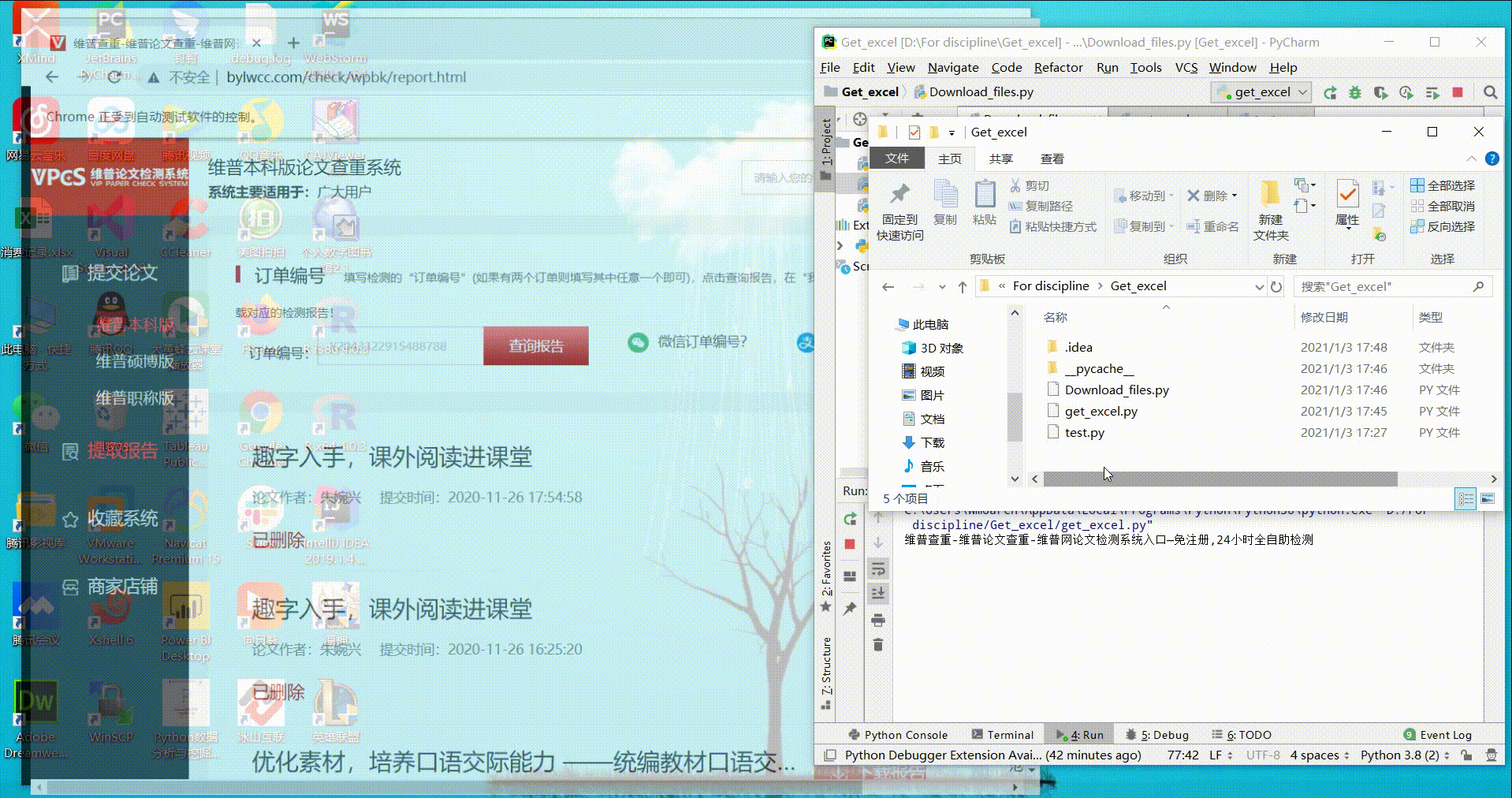Click Rename (重命名) in ribbon
1512x798 pixels.
(1212, 226)
